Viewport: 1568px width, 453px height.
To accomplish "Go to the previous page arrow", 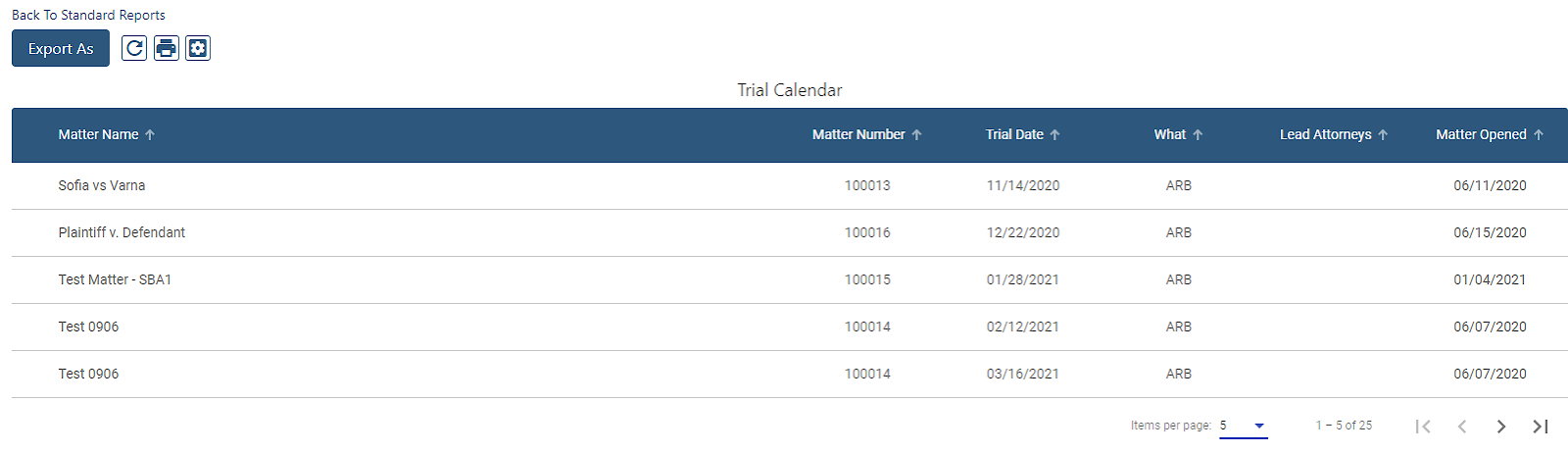I will pos(1461,426).
